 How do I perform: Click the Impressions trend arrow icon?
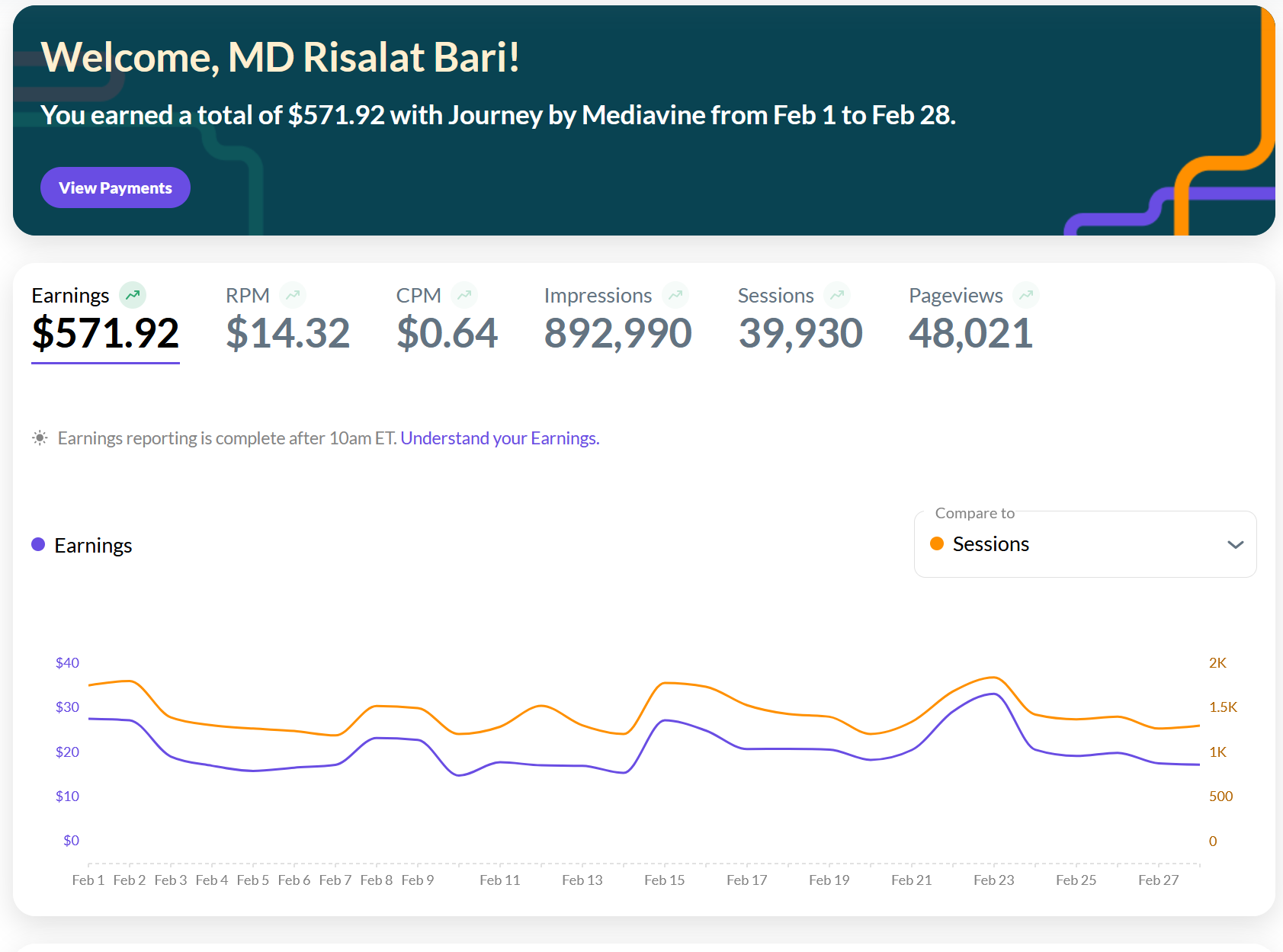tap(675, 295)
